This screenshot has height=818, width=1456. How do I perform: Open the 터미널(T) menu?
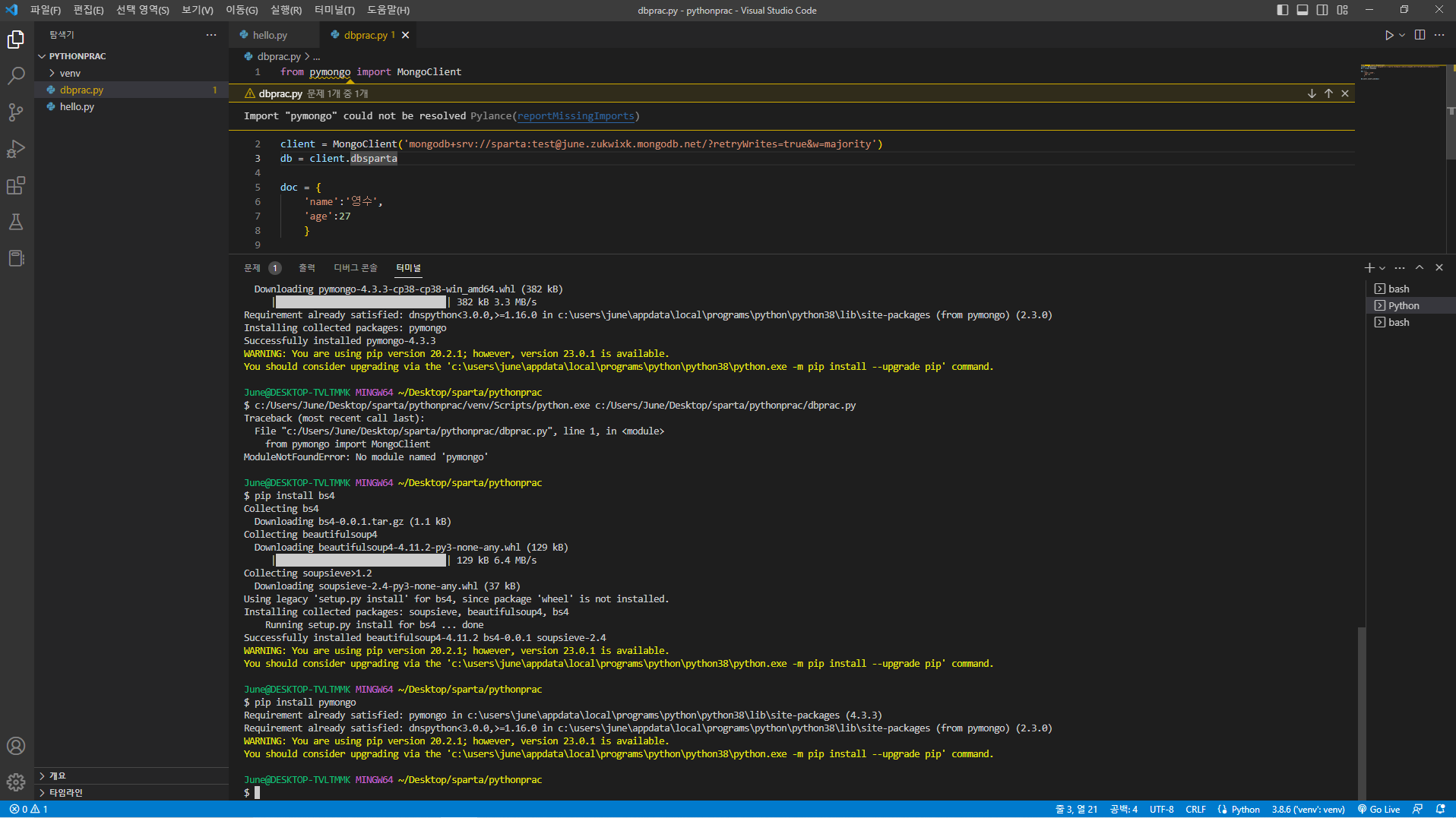pos(334,10)
